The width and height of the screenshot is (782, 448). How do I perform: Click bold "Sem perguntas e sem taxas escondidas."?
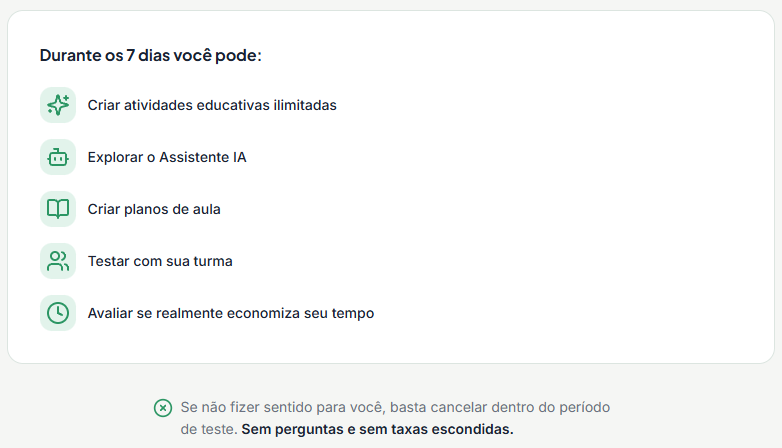pyautogui.click(x=377, y=429)
